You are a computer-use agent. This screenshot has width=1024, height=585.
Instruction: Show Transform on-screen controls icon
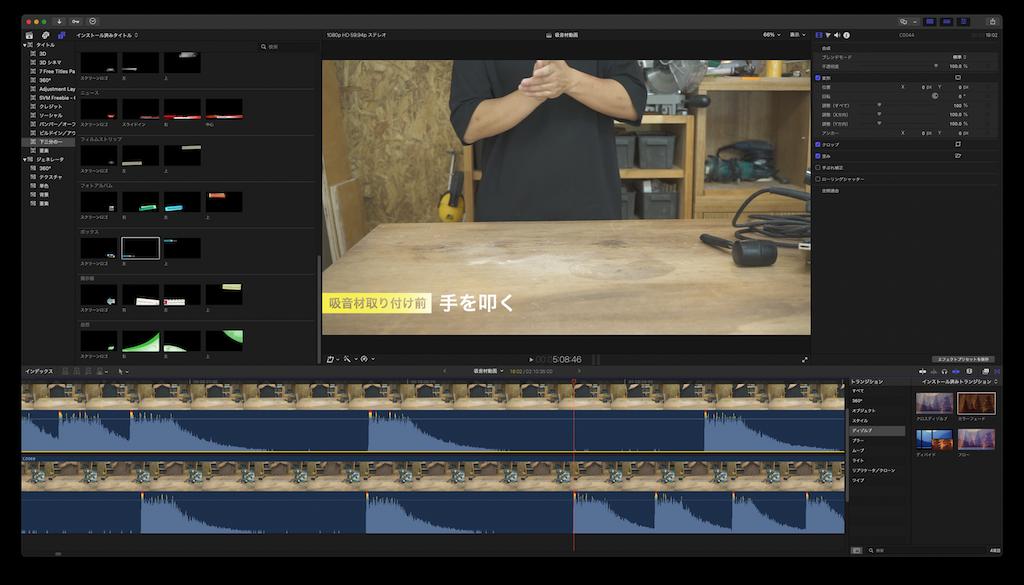(x=958, y=78)
